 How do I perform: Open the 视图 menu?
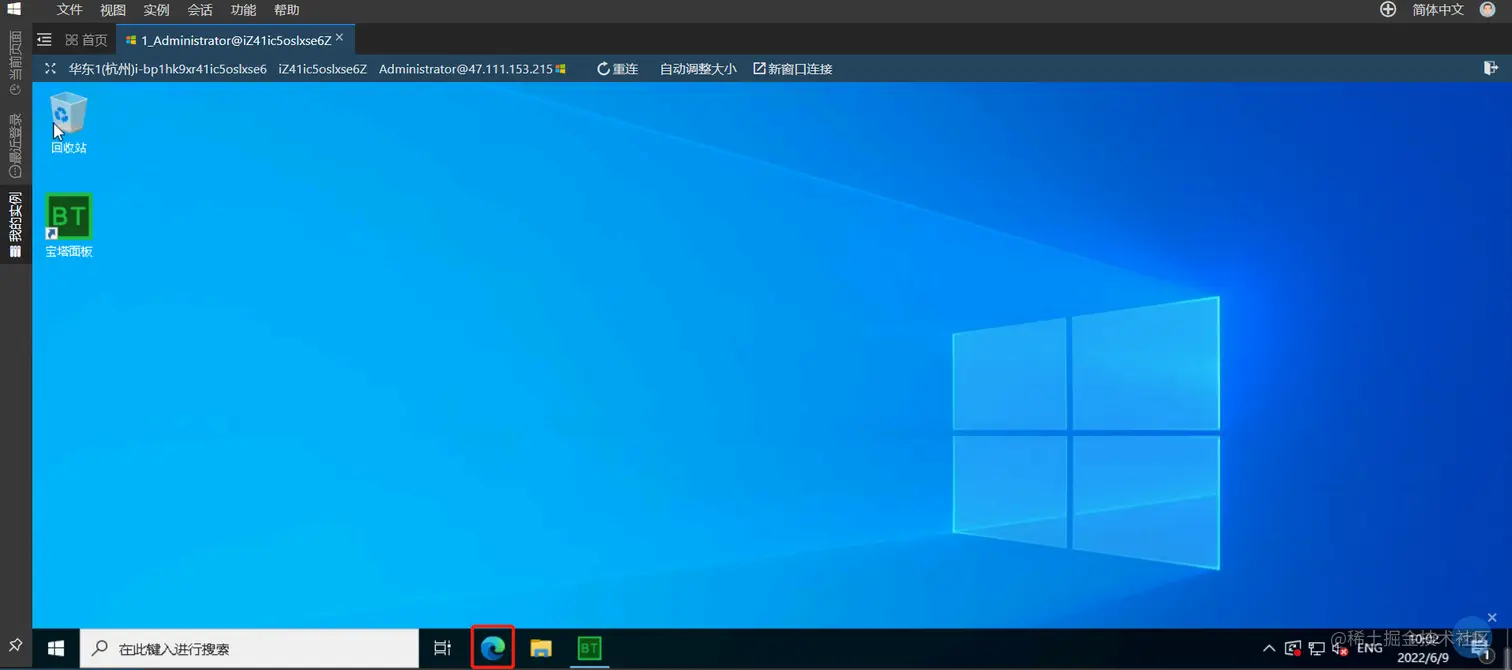pyautogui.click(x=113, y=10)
